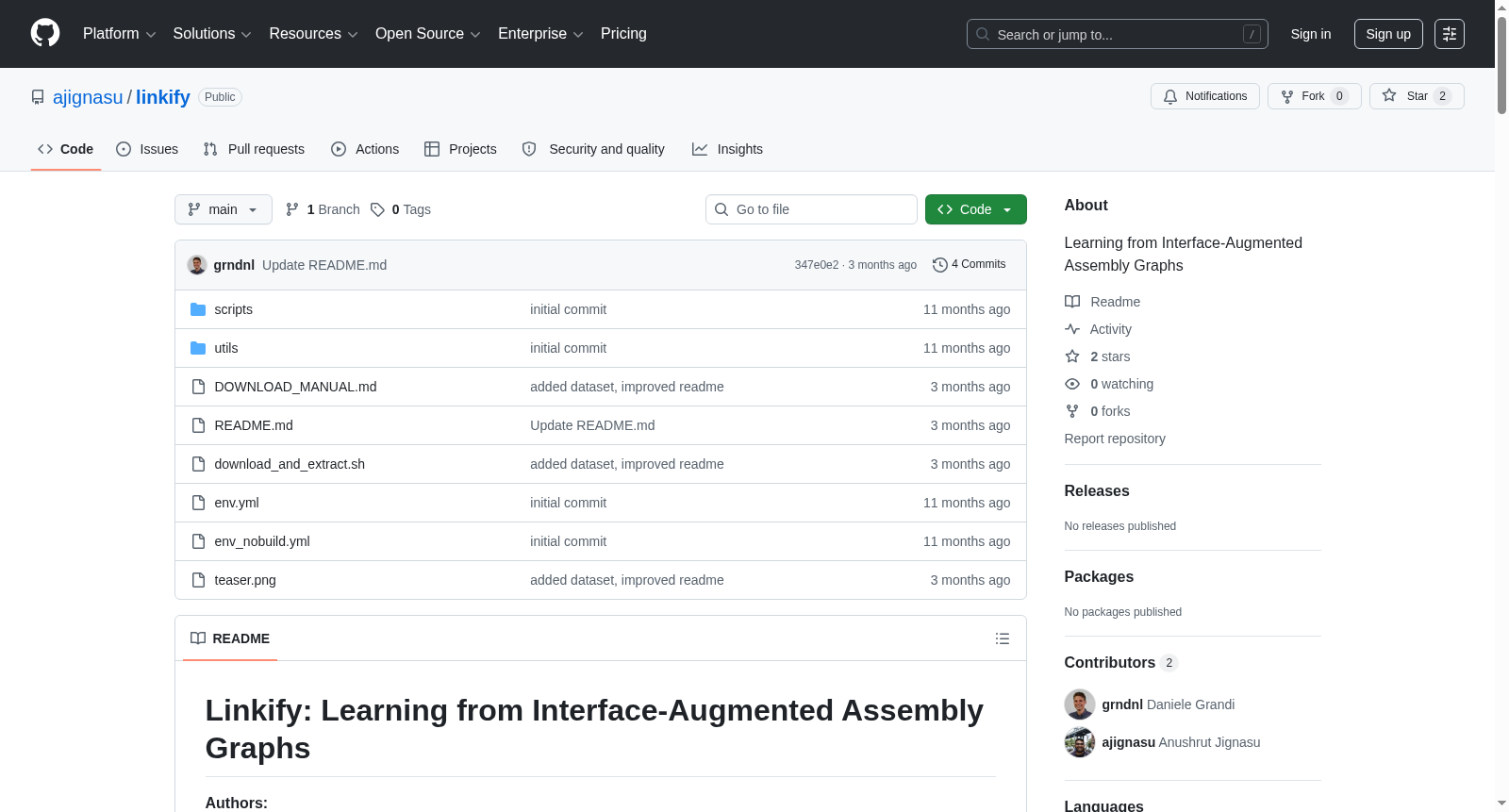
Task: Open the Security and quality tab
Action: pos(593,149)
